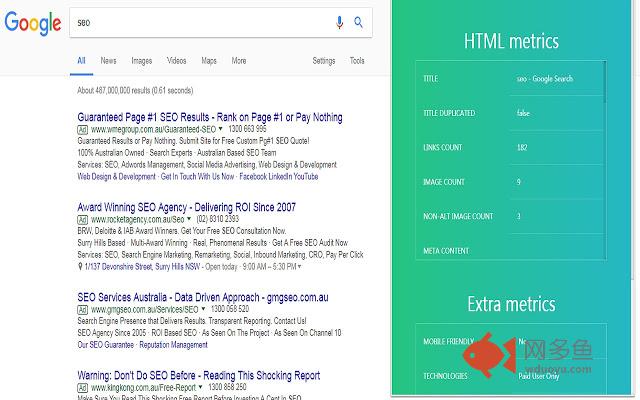This screenshot has width=640, height=400.
Task: Open 'SEO Services Australia' ad link
Action: [203, 298]
